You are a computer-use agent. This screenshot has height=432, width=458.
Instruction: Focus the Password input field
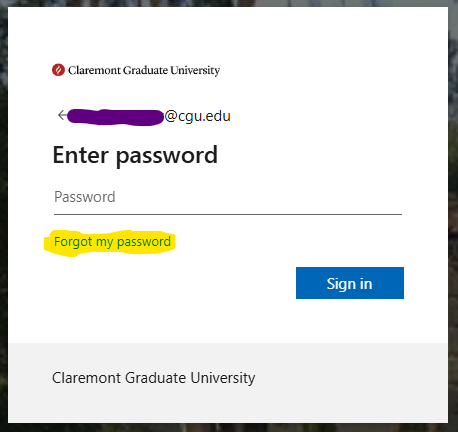228,197
